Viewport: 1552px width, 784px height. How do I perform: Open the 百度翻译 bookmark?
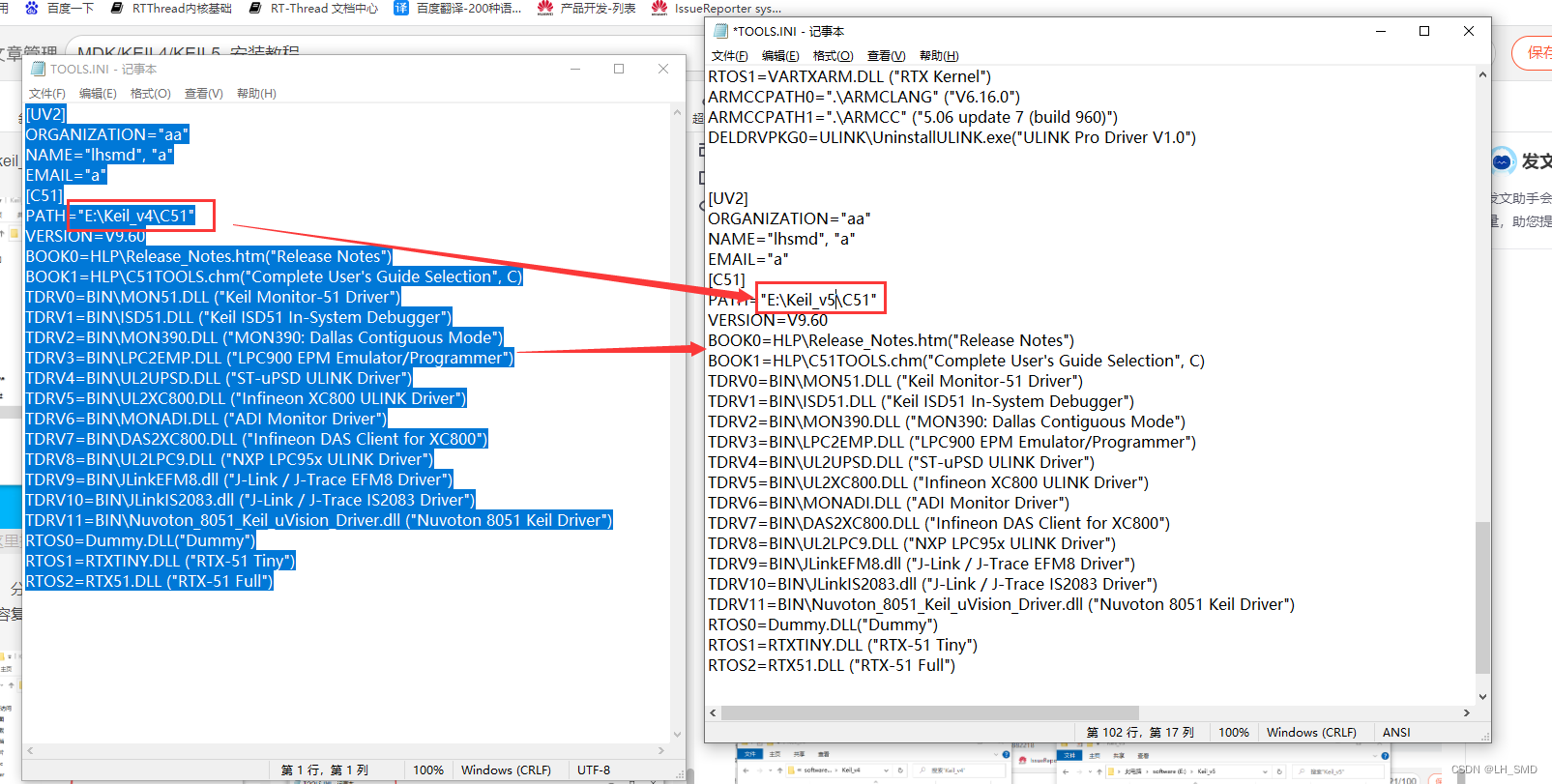[x=457, y=8]
